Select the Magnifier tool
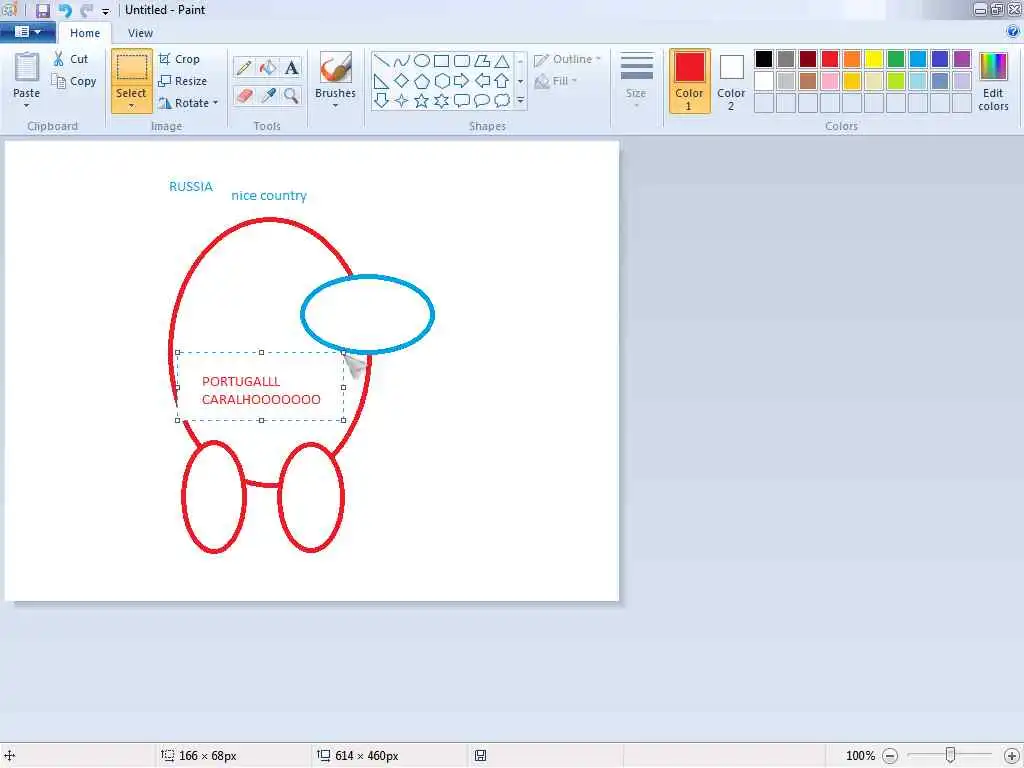Screen dimensions: 1024x768 (291, 95)
